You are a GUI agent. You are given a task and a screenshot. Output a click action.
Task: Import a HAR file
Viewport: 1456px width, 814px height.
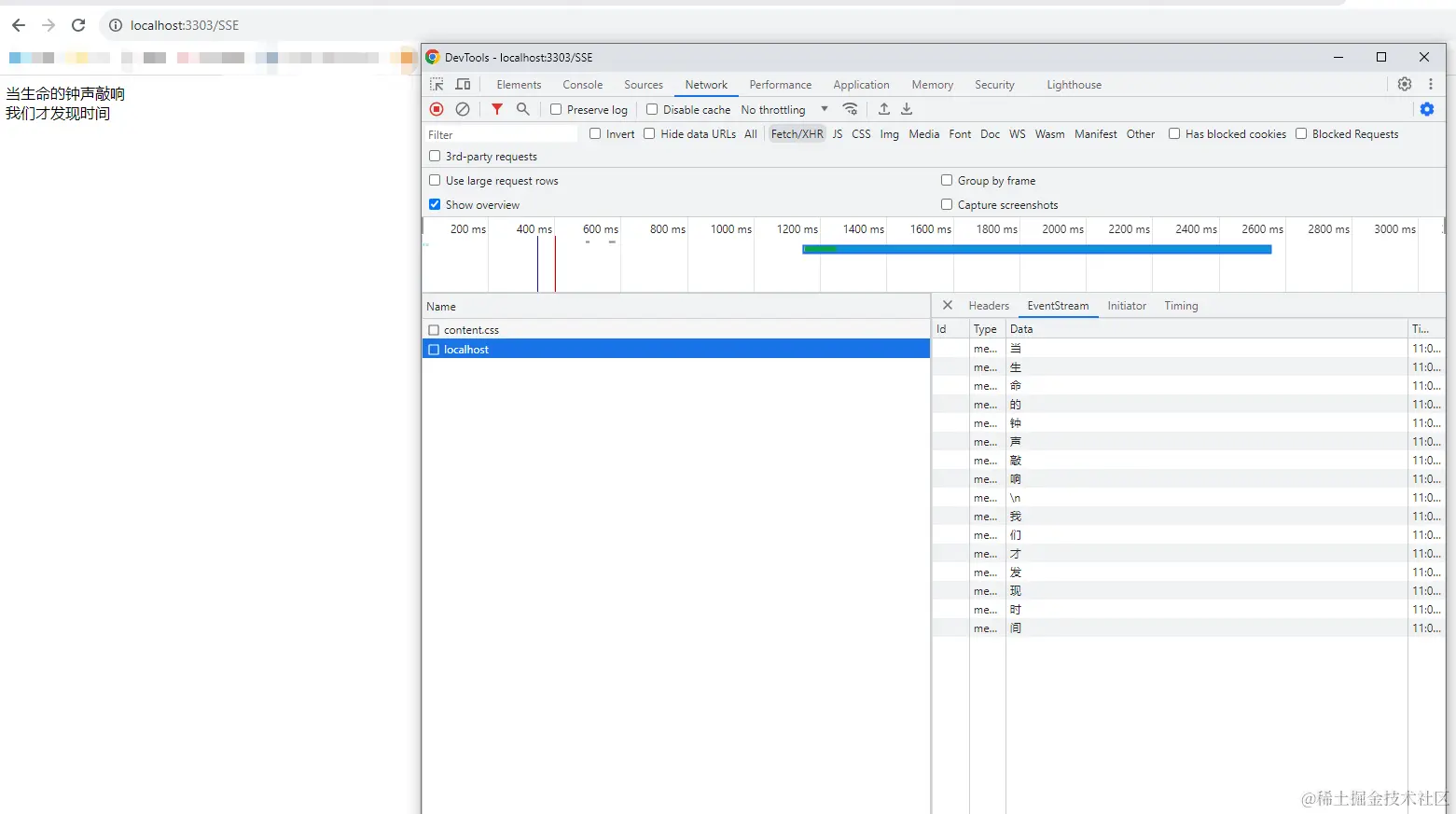click(x=883, y=109)
